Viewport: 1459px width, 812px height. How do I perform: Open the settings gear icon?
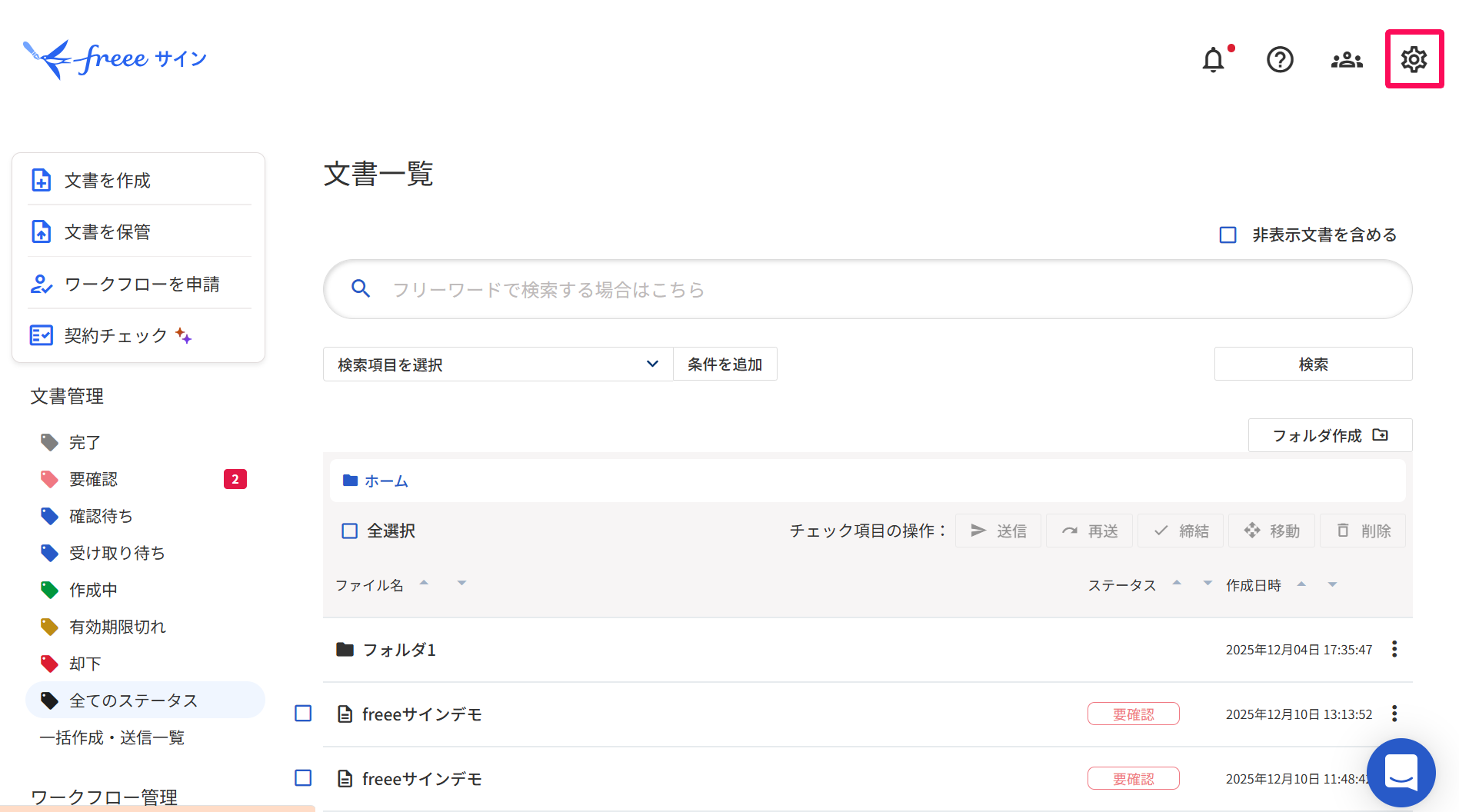pyautogui.click(x=1414, y=59)
